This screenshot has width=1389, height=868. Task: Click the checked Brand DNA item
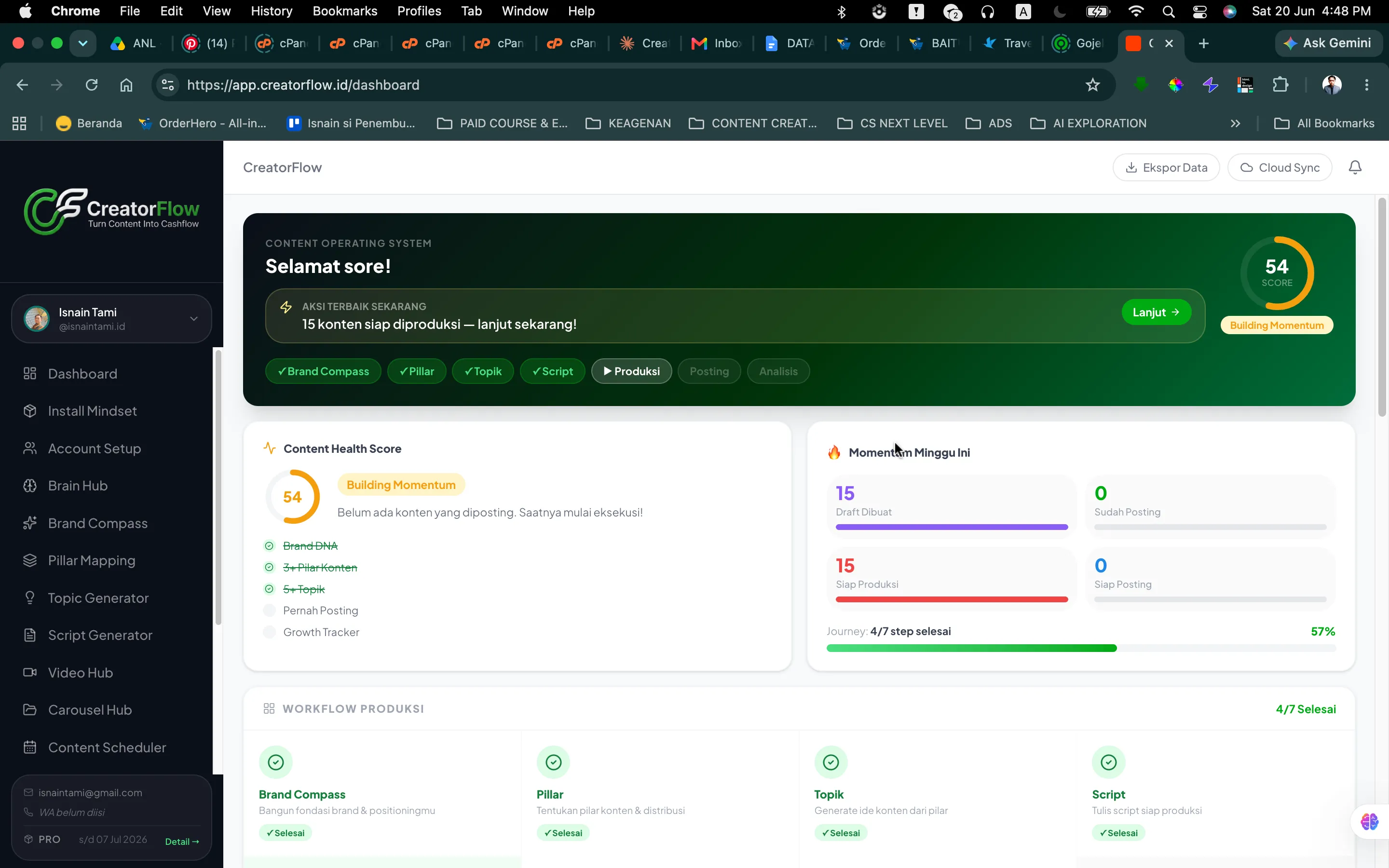click(x=310, y=545)
